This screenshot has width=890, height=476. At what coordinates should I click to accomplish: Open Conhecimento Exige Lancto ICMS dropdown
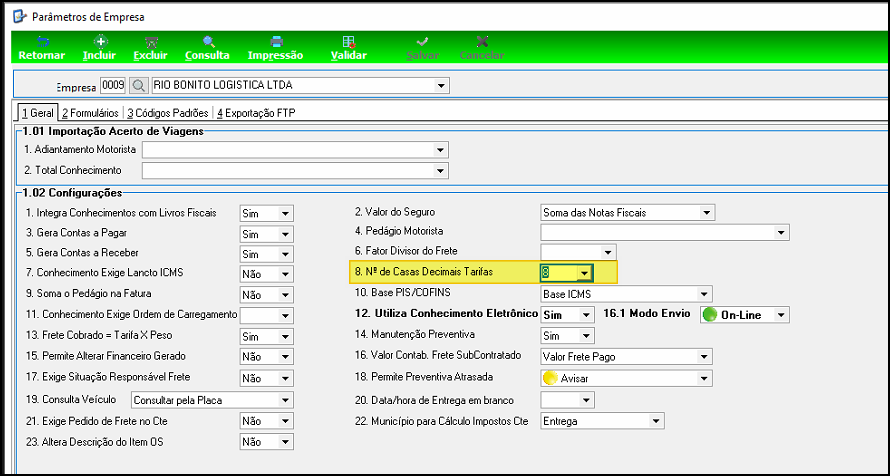[x=286, y=273]
